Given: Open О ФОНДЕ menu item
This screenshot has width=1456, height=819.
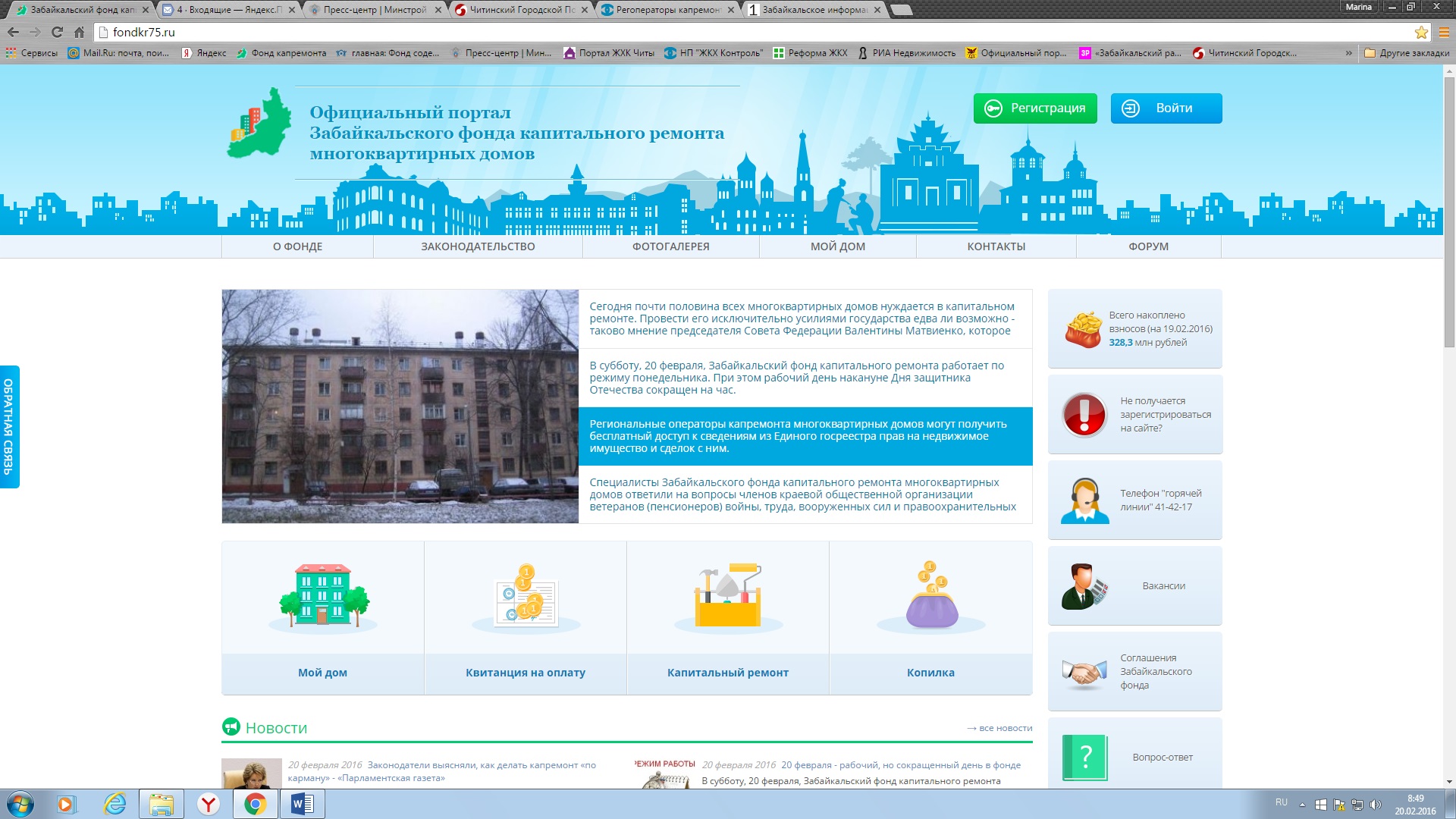Looking at the screenshot, I should pyautogui.click(x=297, y=246).
